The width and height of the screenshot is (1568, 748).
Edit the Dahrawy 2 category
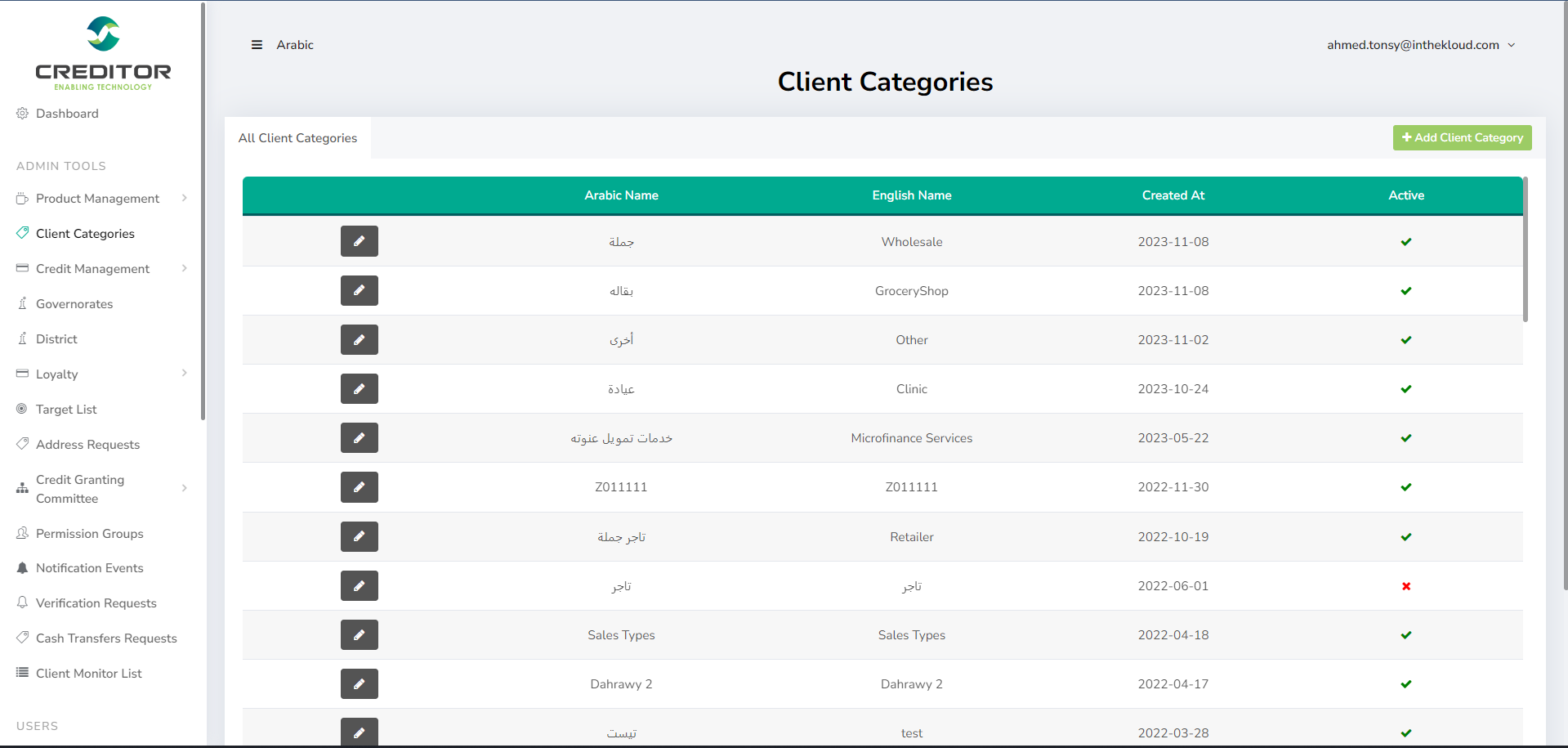click(x=359, y=684)
